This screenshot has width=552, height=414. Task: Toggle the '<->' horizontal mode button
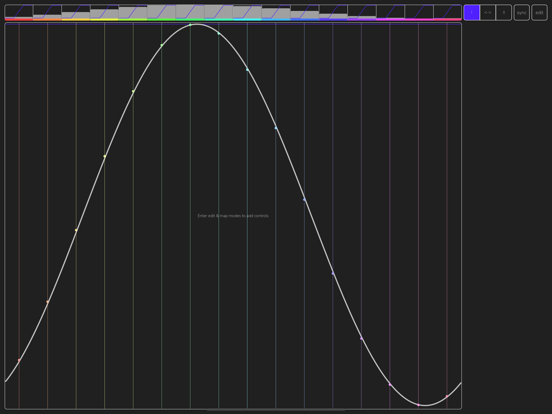[x=488, y=13]
